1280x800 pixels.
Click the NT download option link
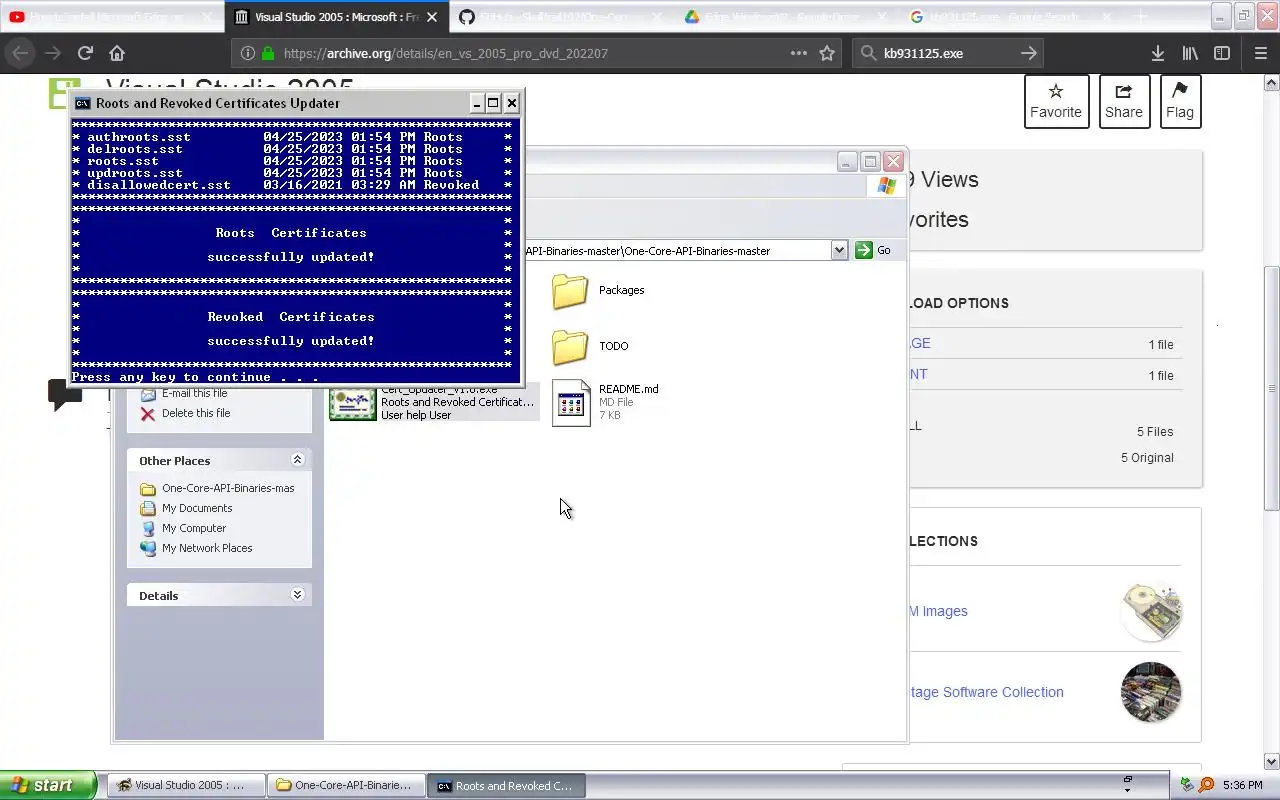click(918, 374)
